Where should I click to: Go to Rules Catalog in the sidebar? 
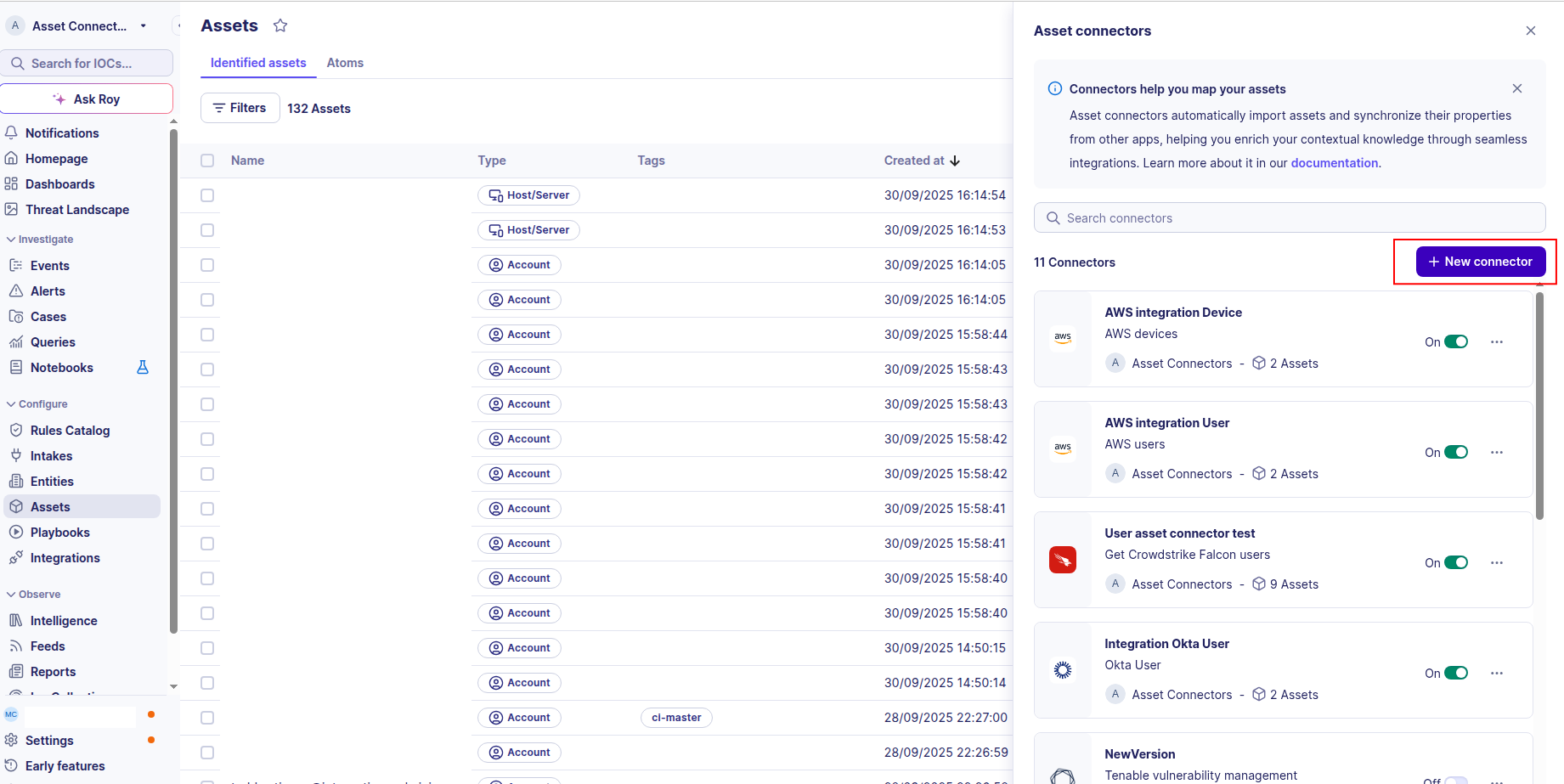(70, 431)
